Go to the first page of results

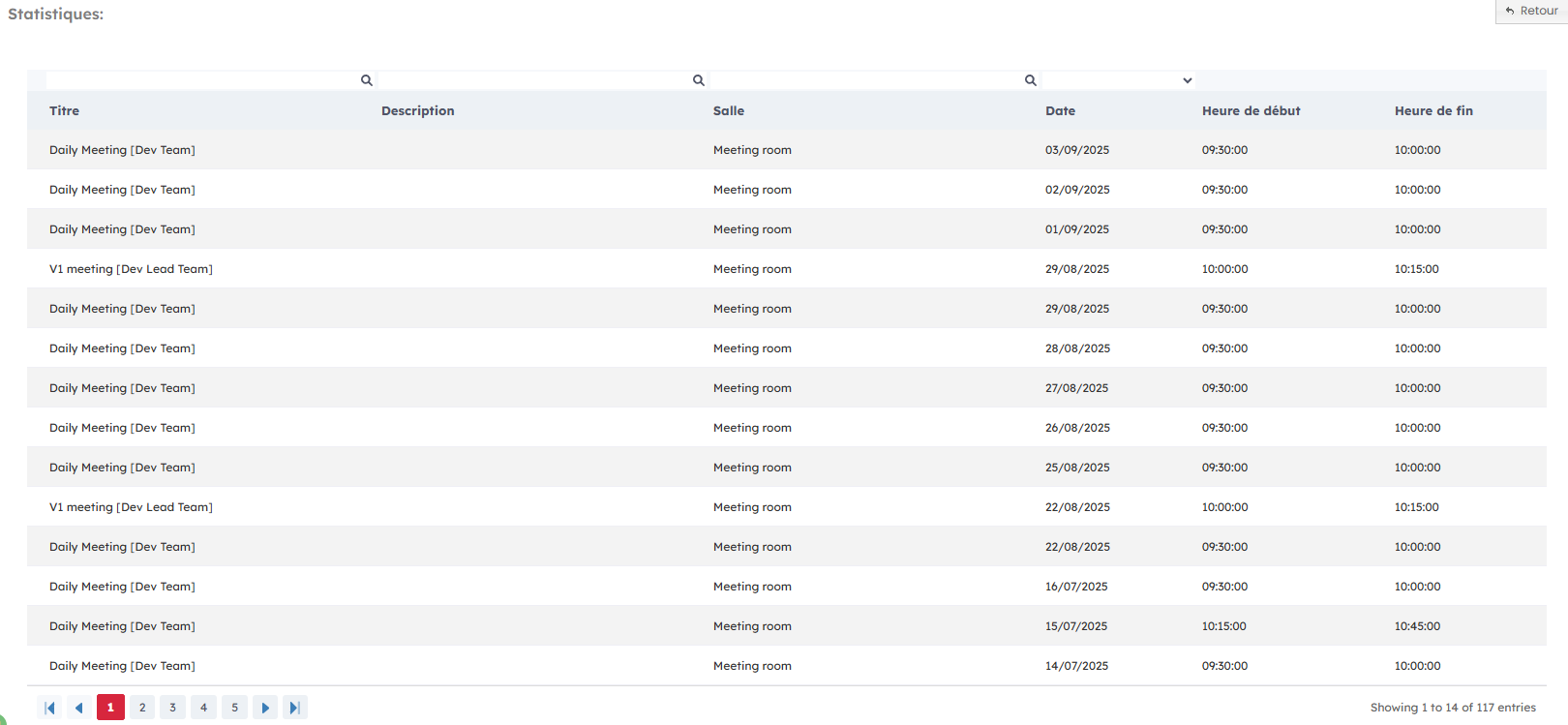pyautogui.click(x=49, y=708)
